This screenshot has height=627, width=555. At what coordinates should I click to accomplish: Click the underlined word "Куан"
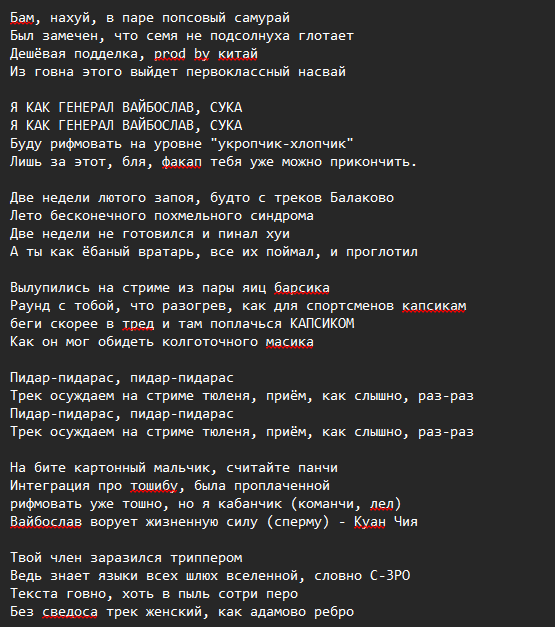point(370,522)
